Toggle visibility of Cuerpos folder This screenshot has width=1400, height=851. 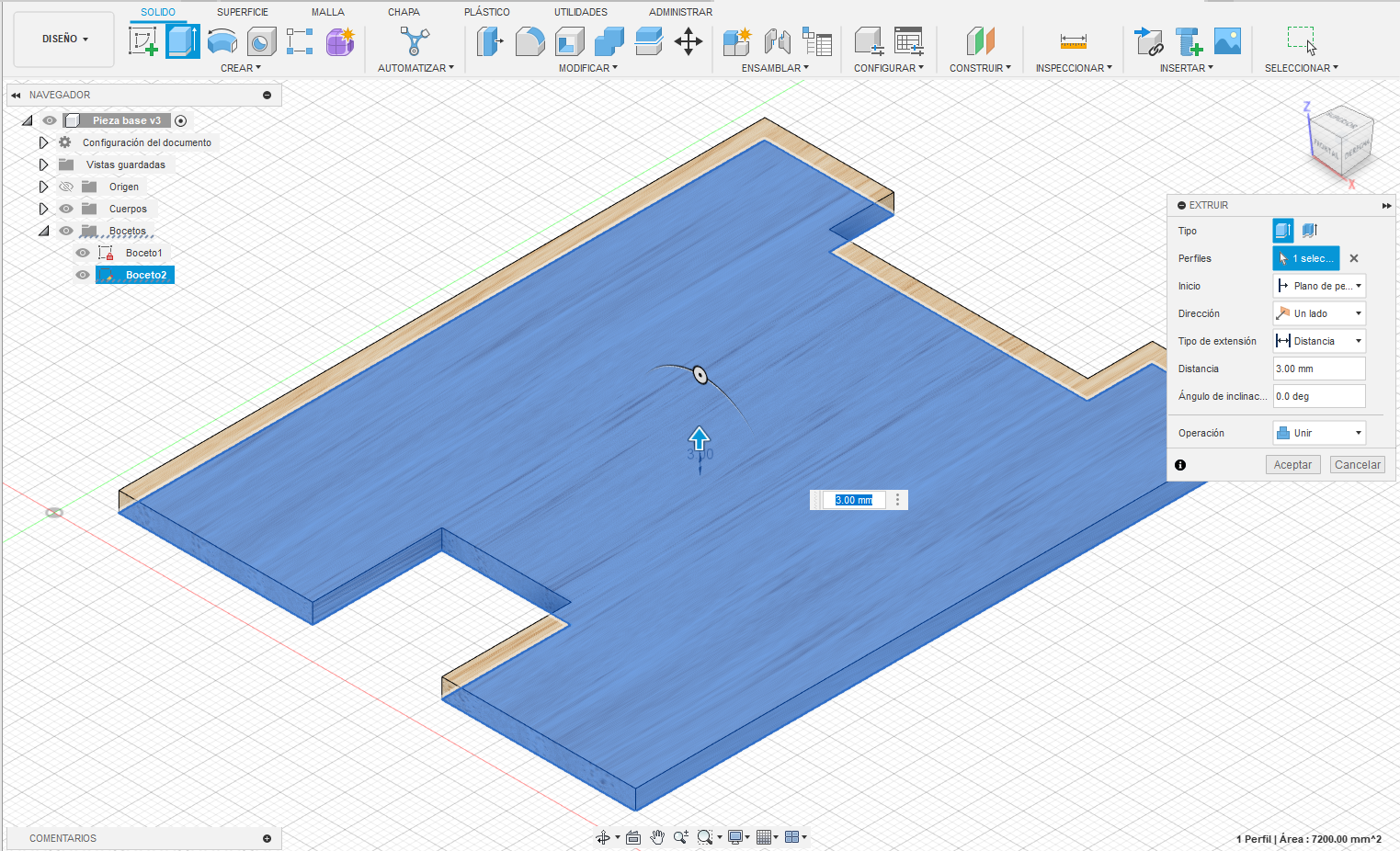point(66,209)
